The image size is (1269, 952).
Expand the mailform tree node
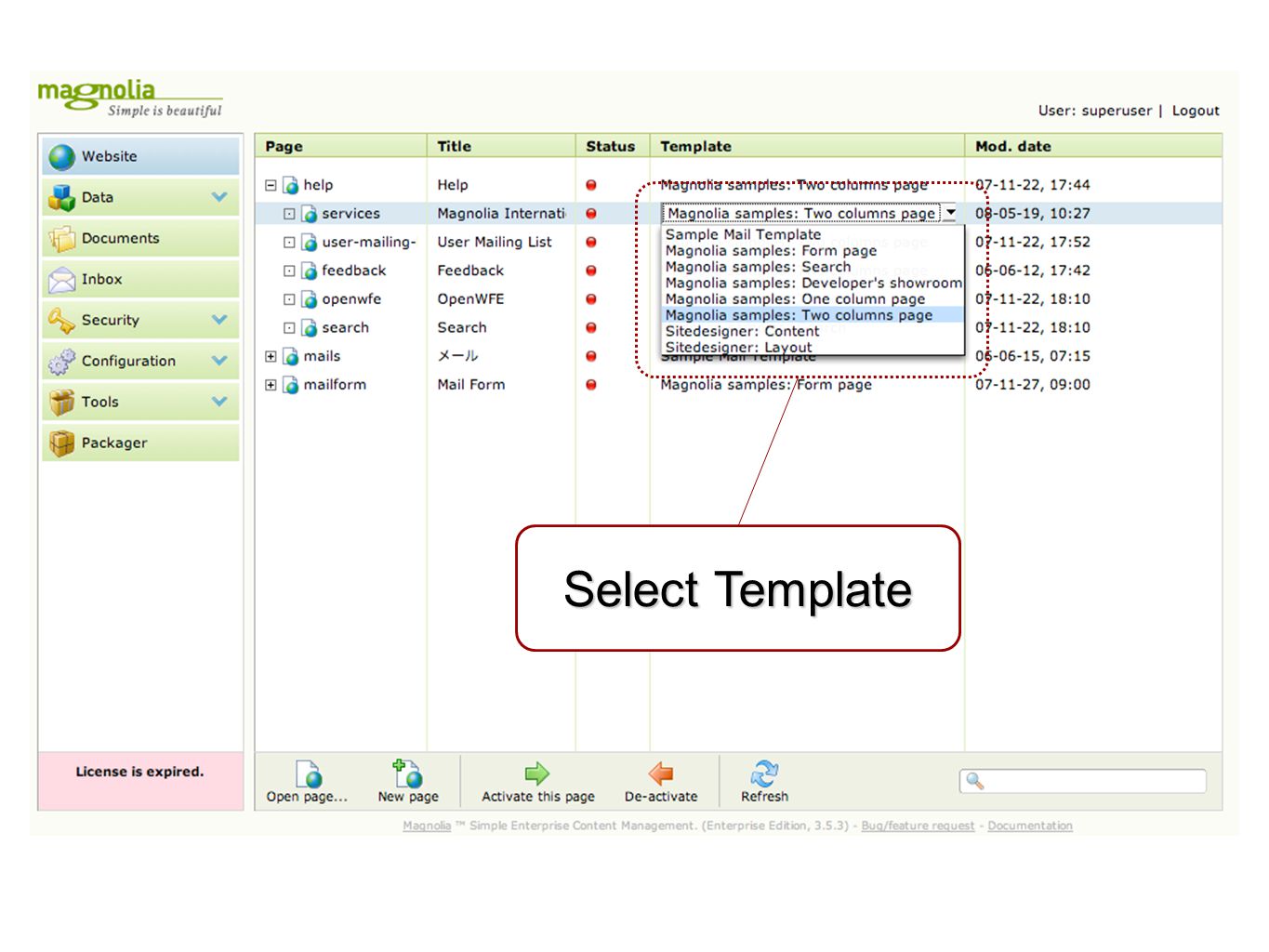(271, 385)
